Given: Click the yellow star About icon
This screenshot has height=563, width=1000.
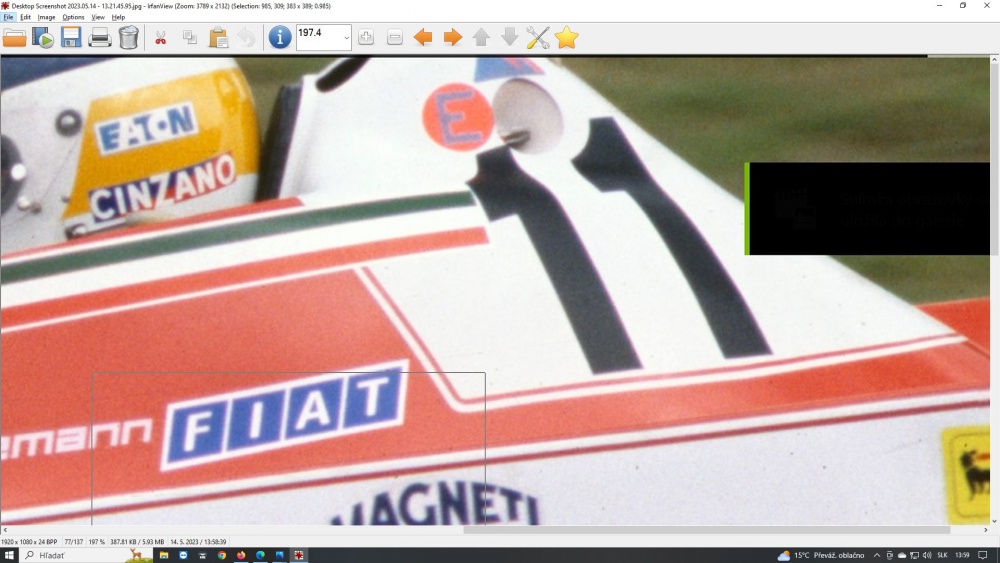Looking at the screenshot, I should (566, 37).
